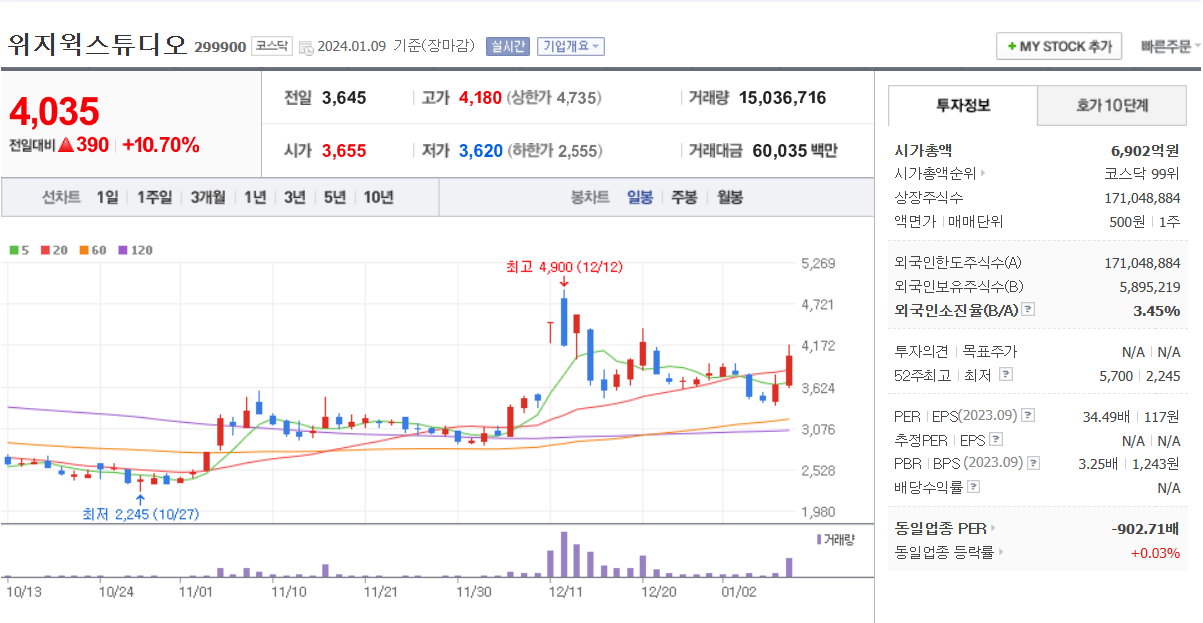Click help icon beside 추정PER EPS

pyautogui.click(x=996, y=439)
